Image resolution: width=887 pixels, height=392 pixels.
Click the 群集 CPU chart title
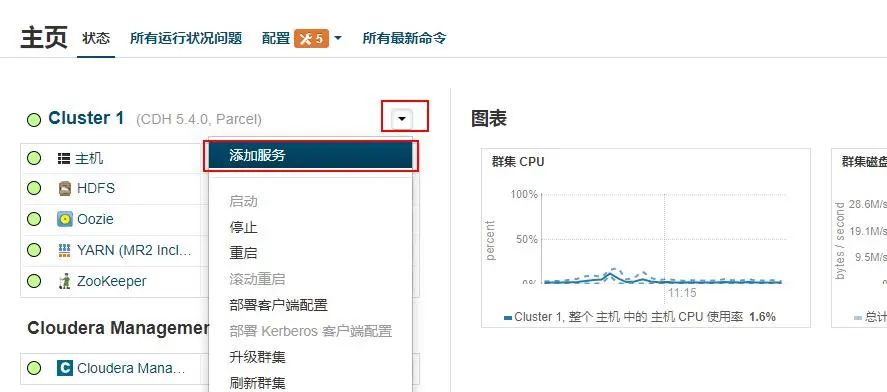(x=518, y=162)
